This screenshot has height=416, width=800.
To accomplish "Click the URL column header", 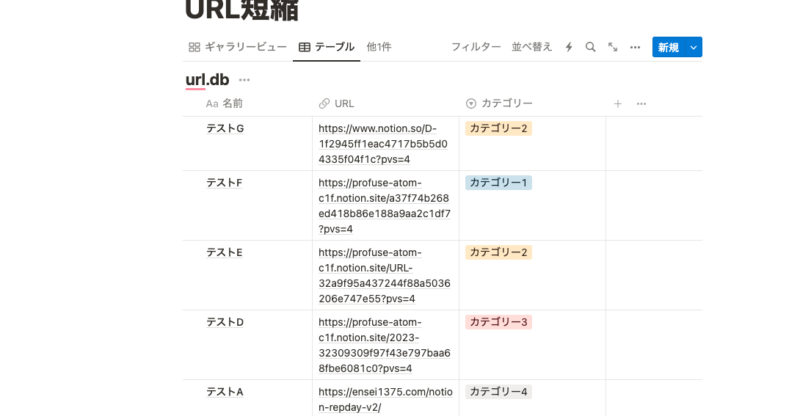I will pyautogui.click(x=336, y=104).
